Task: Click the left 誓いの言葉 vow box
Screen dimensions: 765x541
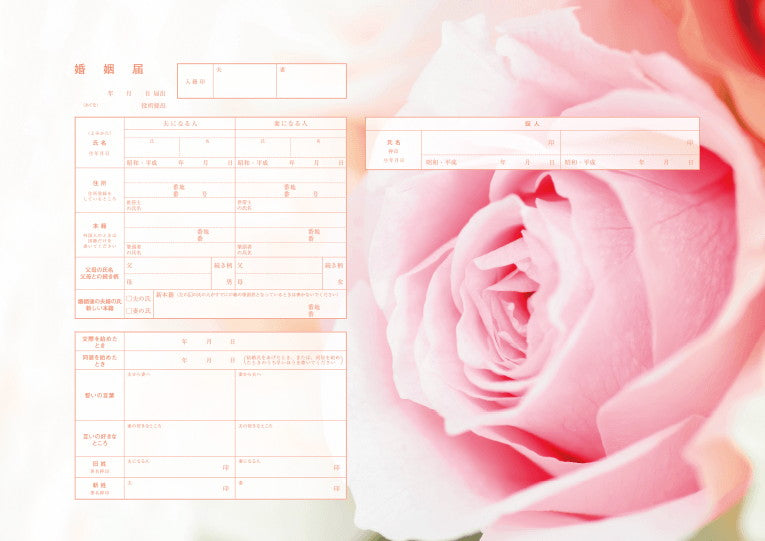Action: [x=180, y=397]
